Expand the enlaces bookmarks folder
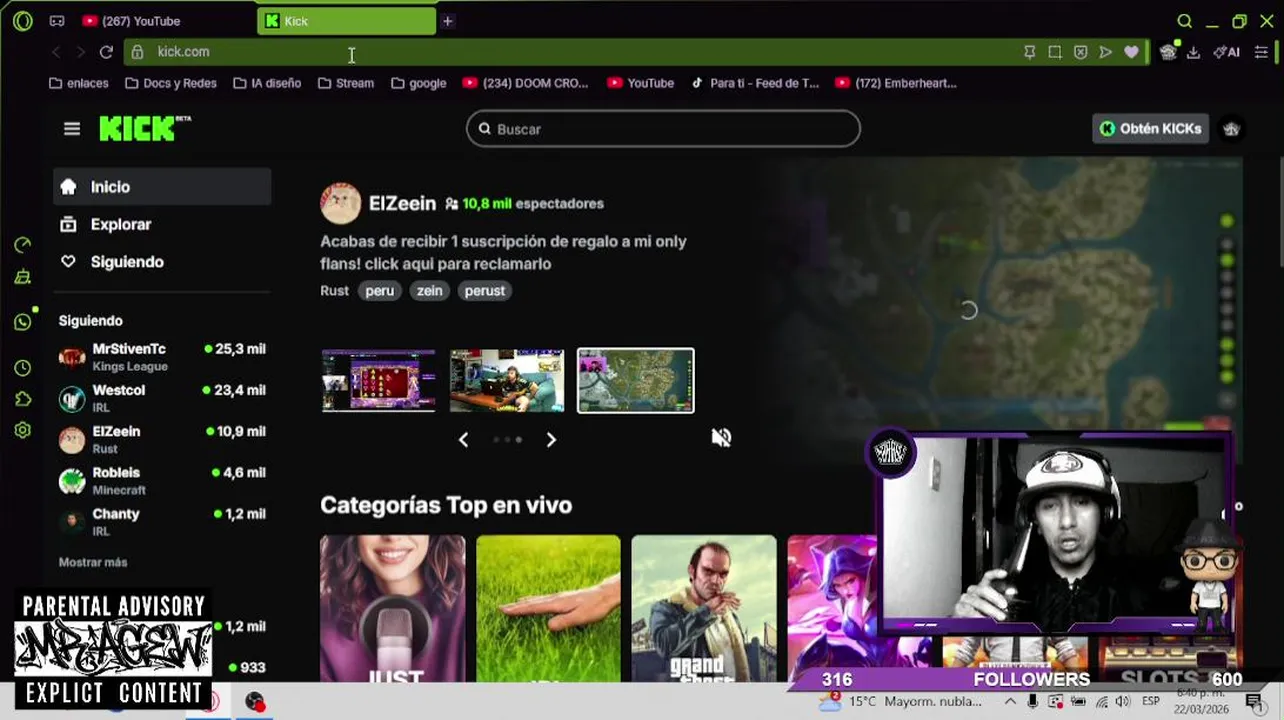 [79, 83]
